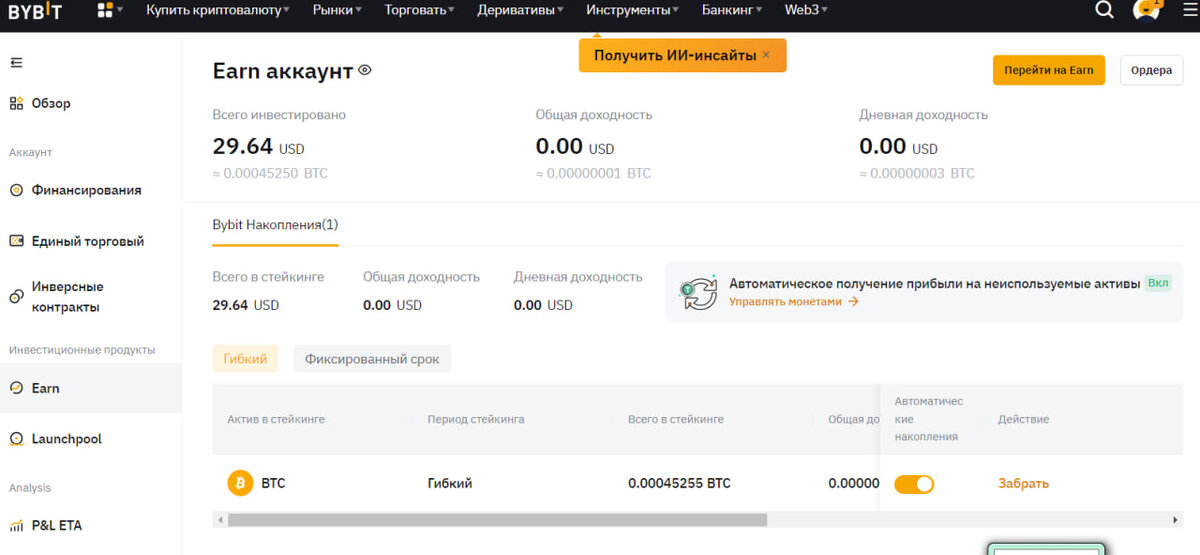
Task: Select the Фиксированный срок filter tab
Action: [x=372, y=359]
